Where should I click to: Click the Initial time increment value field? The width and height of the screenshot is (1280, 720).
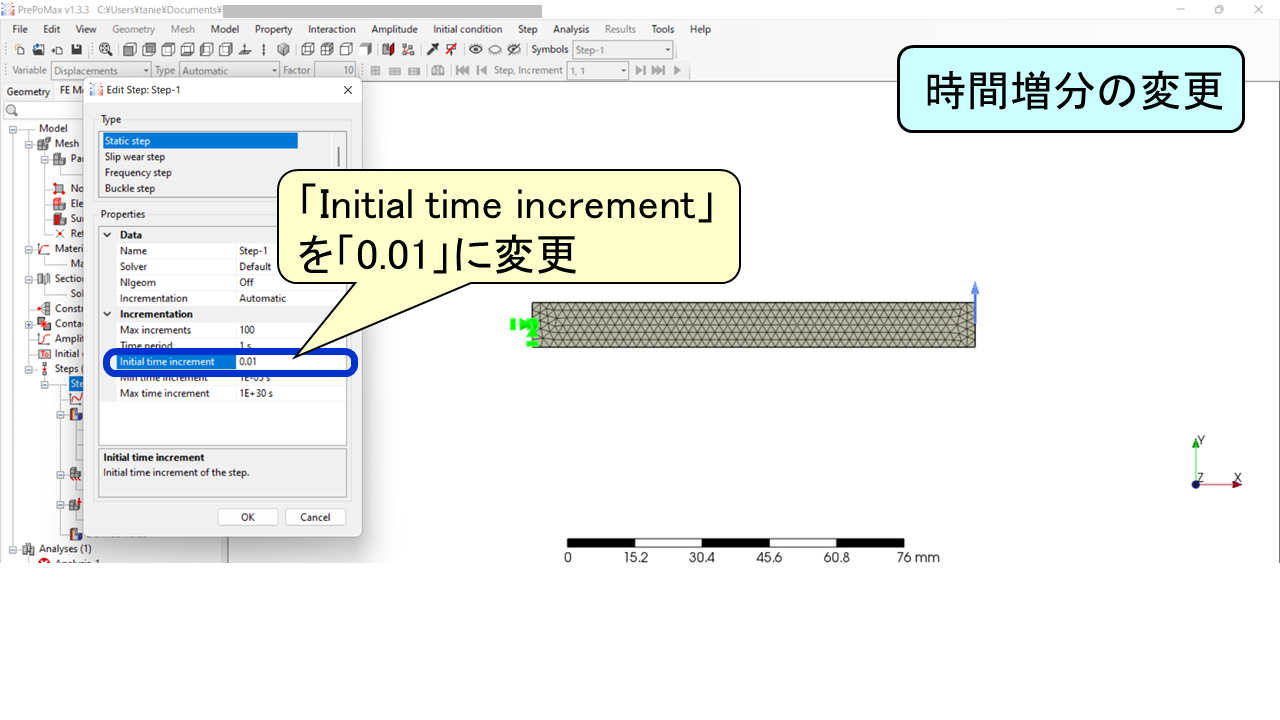coord(291,361)
